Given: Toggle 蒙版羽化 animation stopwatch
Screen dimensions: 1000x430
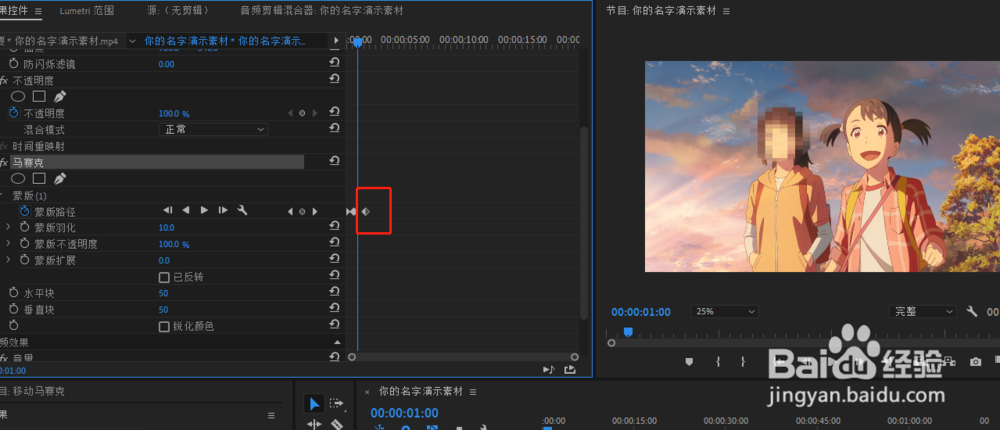Looking at the screenshot, I should click(25, 227).
